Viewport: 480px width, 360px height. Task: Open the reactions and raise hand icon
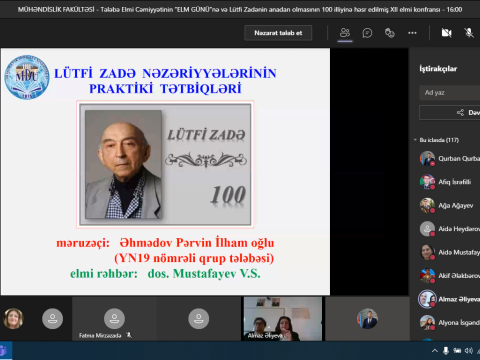(390, 33)
